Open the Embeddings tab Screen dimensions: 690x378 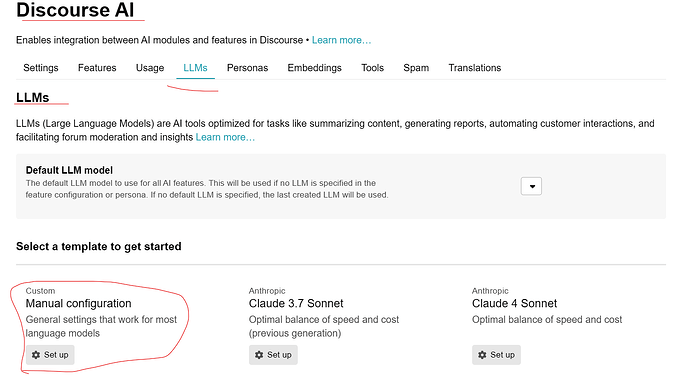[314, 68]
